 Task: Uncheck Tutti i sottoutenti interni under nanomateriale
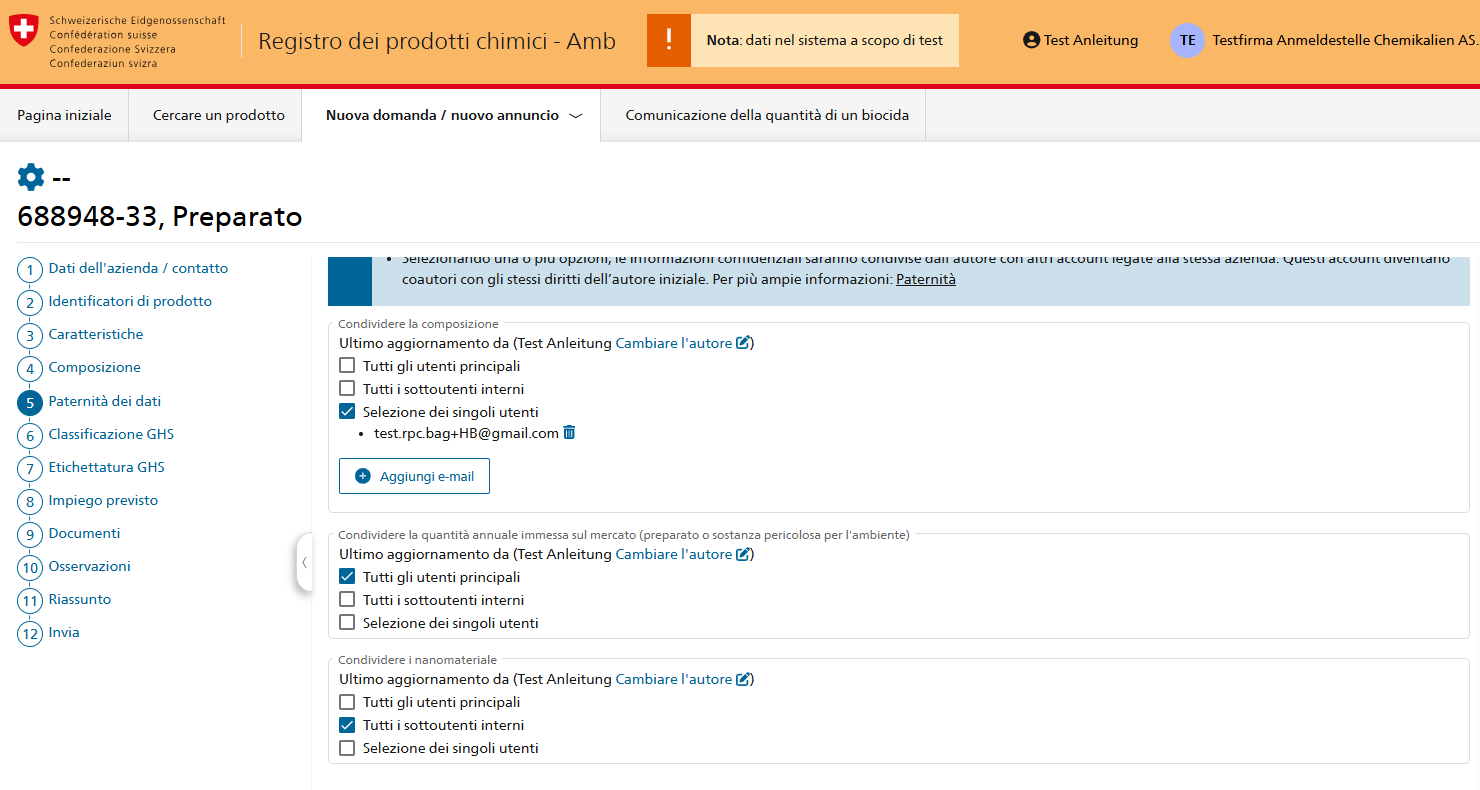pyautogui.click(x=347, y=725)
